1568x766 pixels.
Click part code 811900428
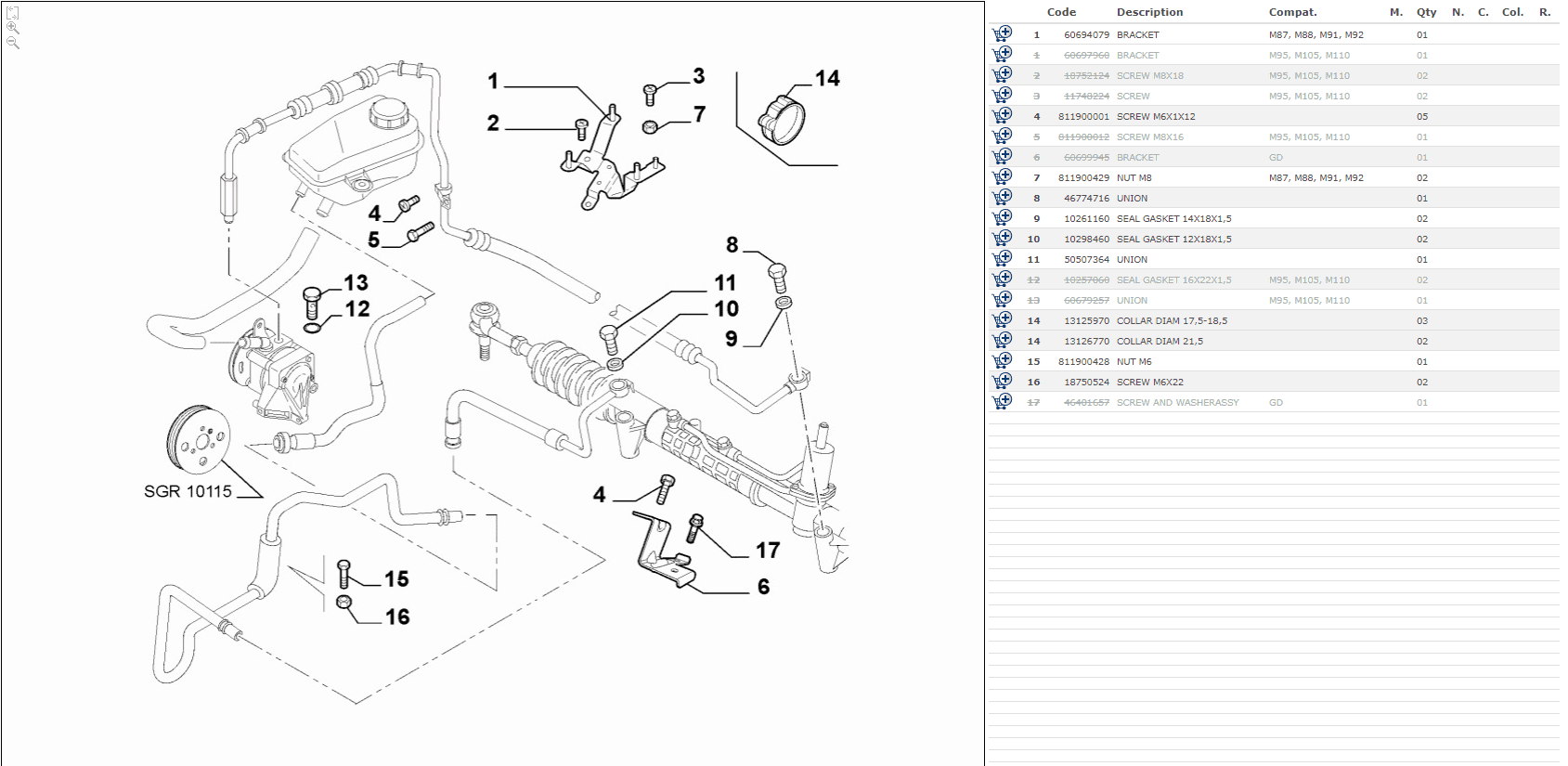[1083, 361]
